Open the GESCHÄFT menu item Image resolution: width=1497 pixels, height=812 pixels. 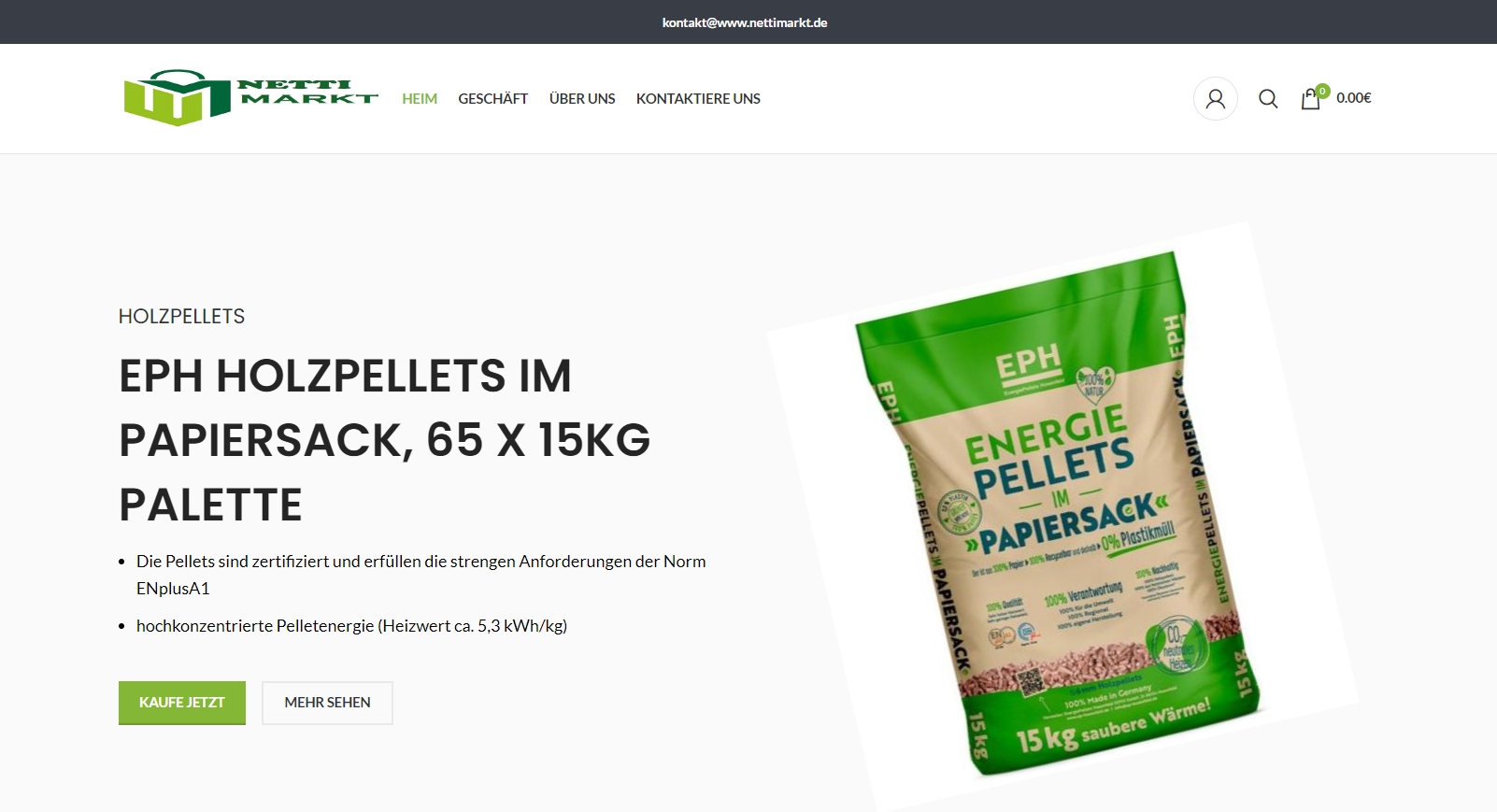tap(492, 98)
